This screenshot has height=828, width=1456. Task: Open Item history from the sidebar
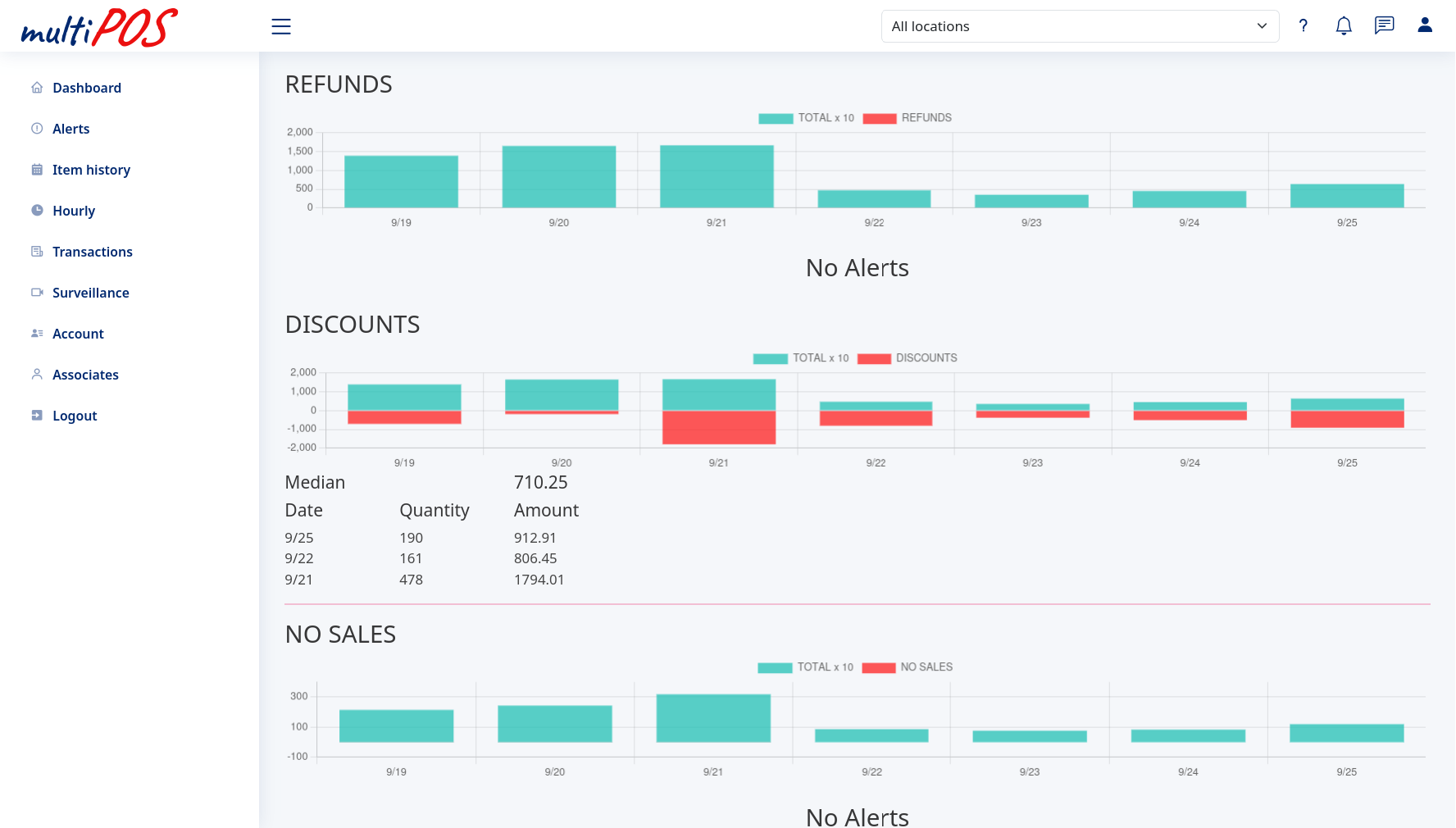pyautogui.click(x=91, y=170)
